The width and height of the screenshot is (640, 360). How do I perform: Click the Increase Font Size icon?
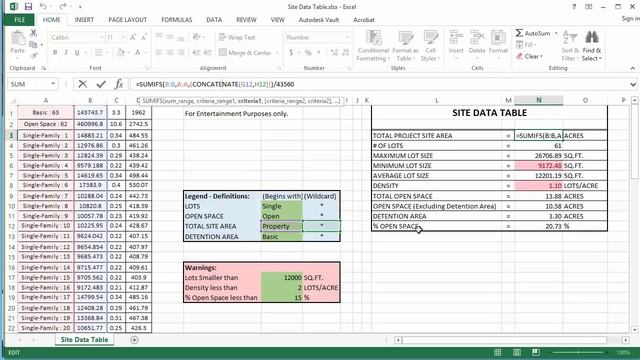[133, 37]
